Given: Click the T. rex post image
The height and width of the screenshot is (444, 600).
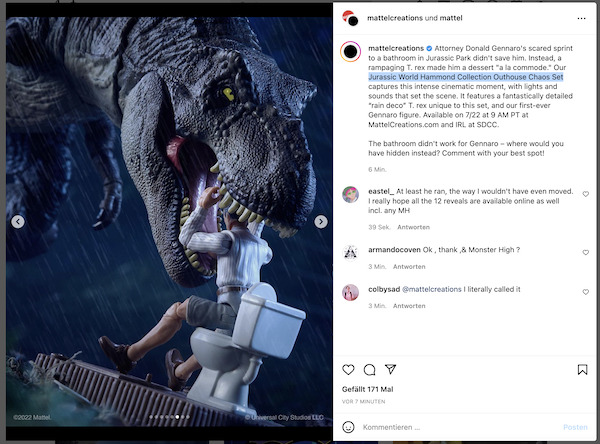Looking at the screenshot, I should point(169,222).
